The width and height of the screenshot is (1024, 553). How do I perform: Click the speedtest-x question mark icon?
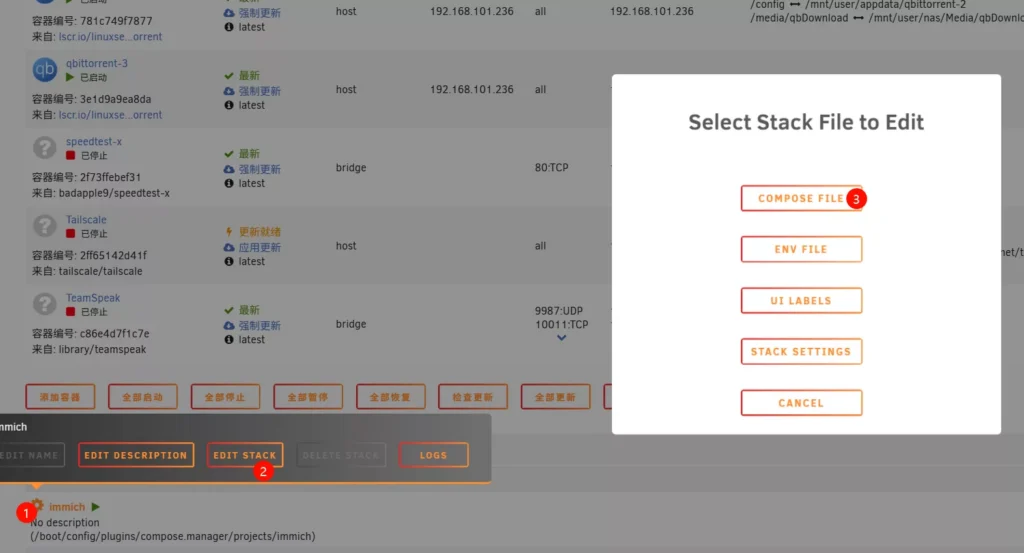pyautogui.click(x=45, y=148)
